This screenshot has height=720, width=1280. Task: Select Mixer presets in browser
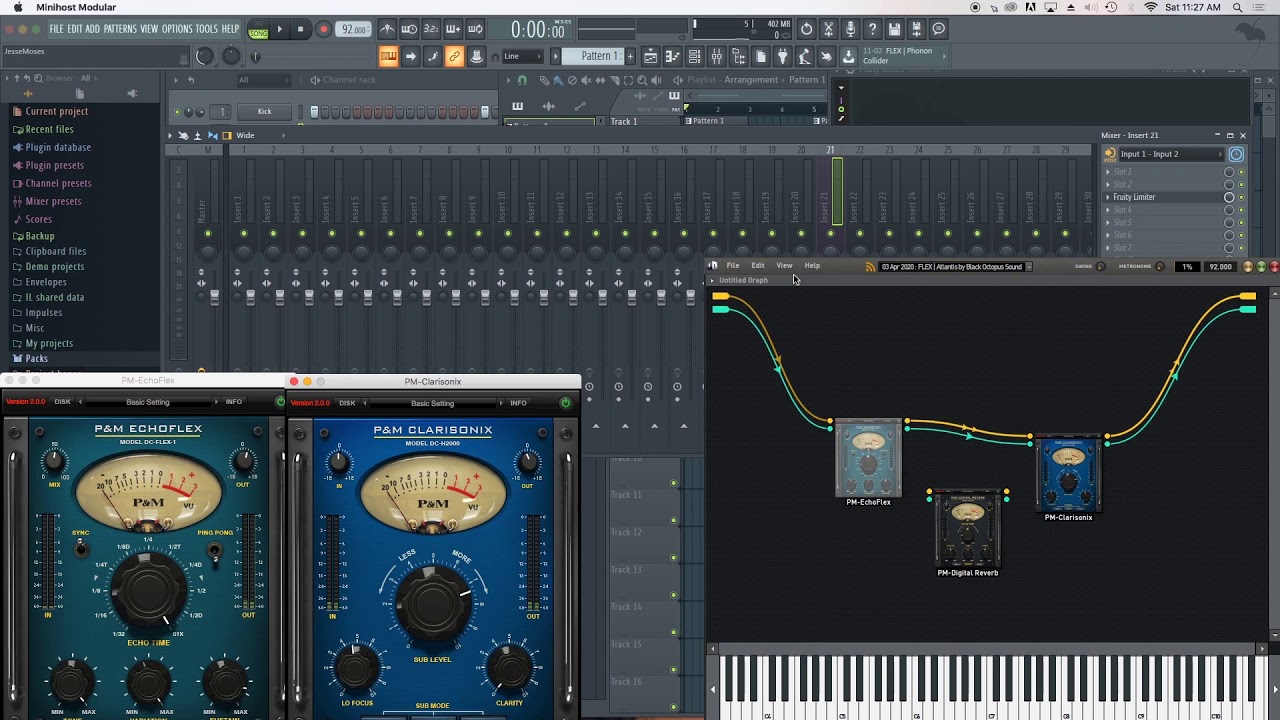(x=53, y=201)
